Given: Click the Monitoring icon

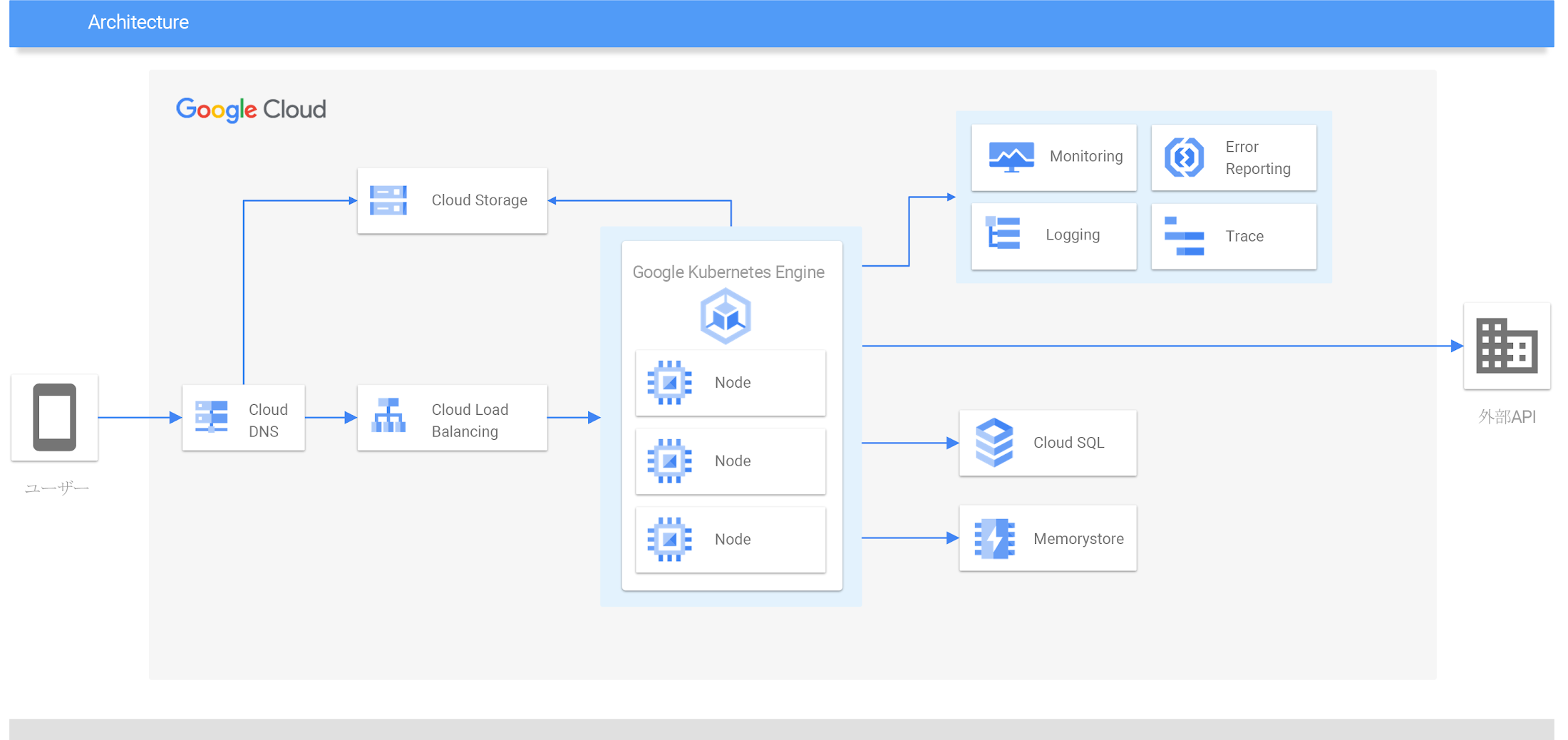Looking at the screenshot, I should coord(1011,157).
